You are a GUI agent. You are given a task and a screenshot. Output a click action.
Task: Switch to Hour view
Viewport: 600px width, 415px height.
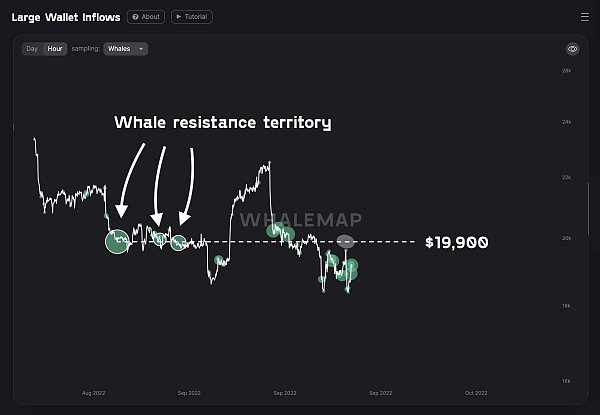click(55, 49)
